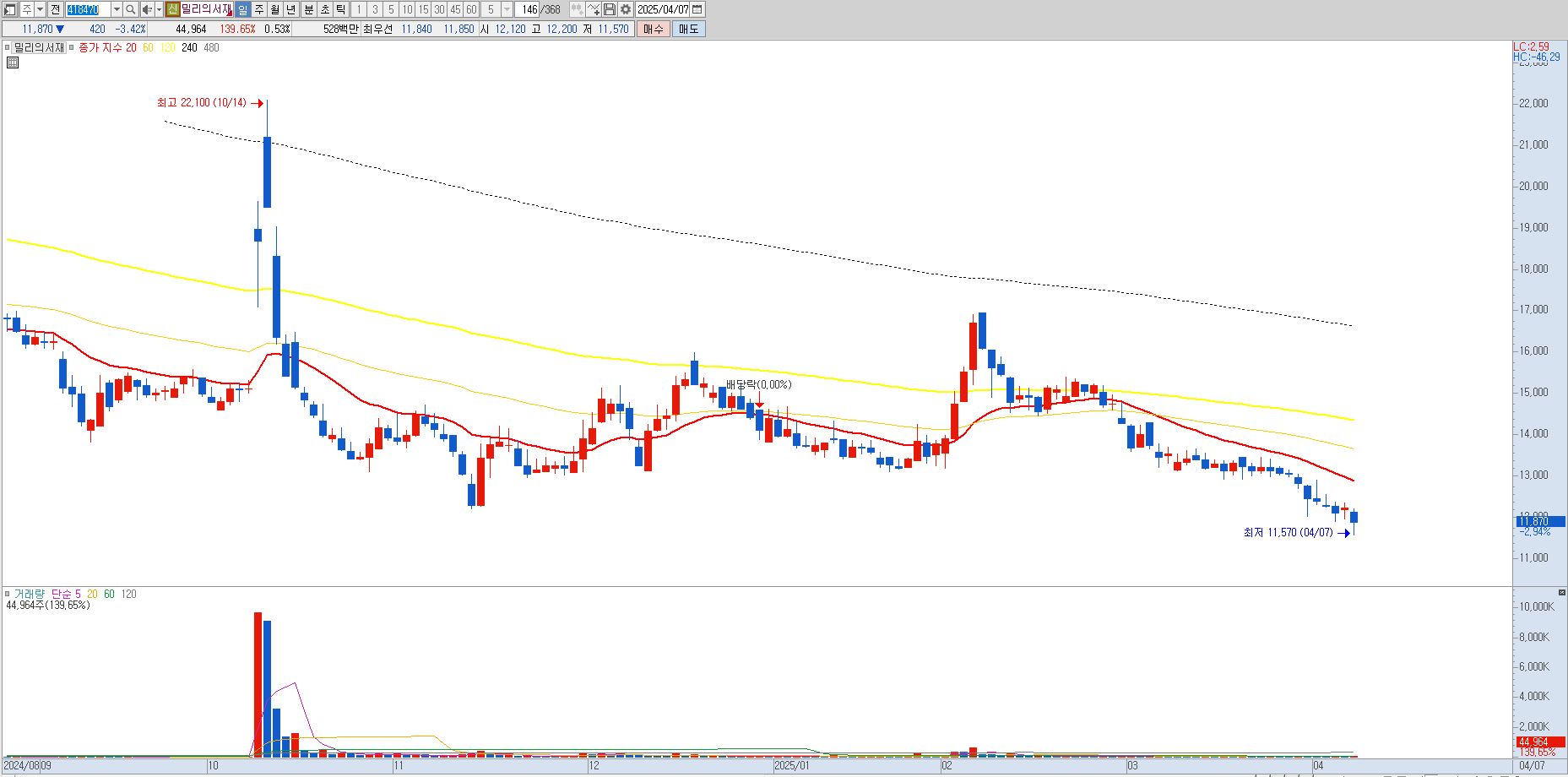
Task: Click the 종가 지수 20 moving average label
Action: point(107,48)
